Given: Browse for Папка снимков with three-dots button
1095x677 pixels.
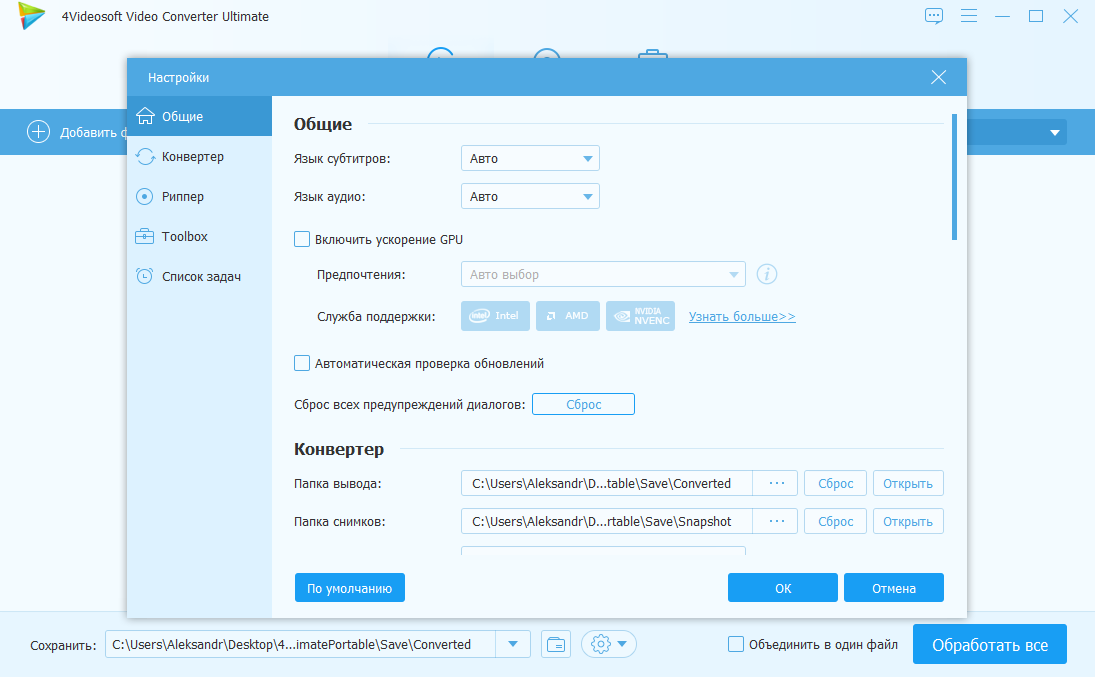Looking at the screenshot, I should coord(776,521).
